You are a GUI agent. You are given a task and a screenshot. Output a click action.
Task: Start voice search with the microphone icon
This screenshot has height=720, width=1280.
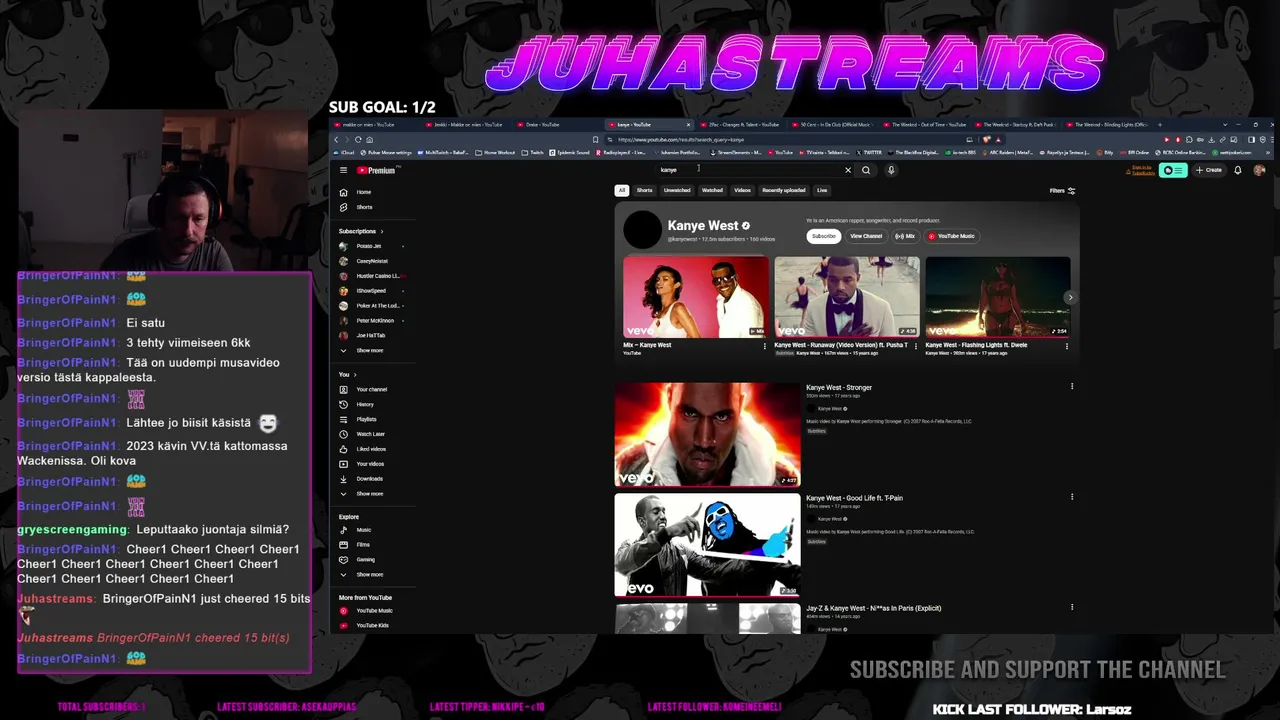(x=891, y=170)
